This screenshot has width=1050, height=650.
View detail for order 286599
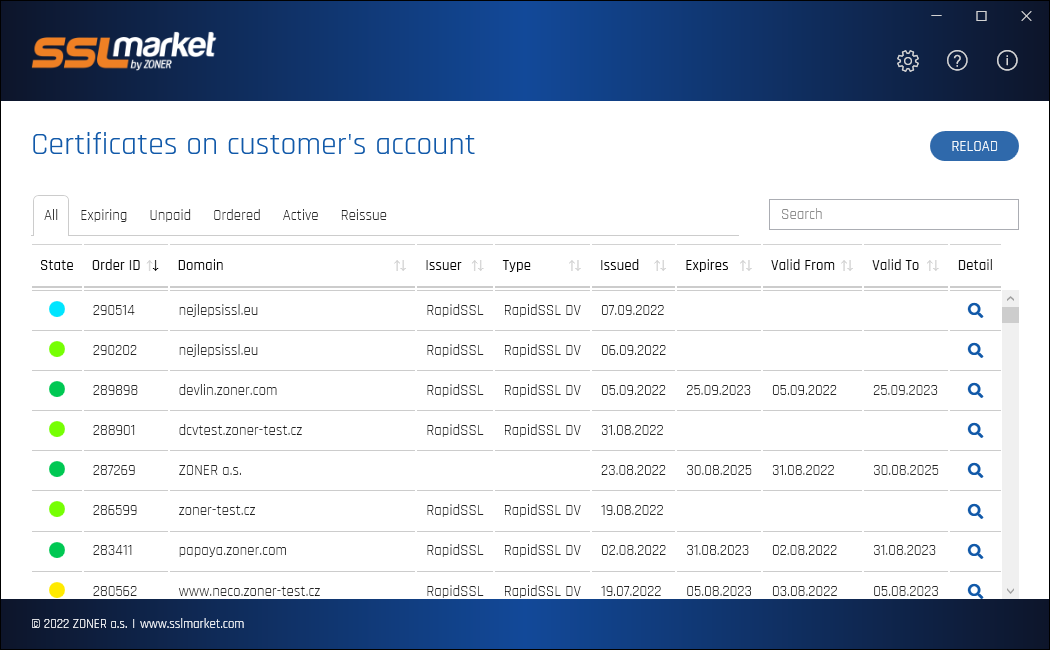coord(975,511)
